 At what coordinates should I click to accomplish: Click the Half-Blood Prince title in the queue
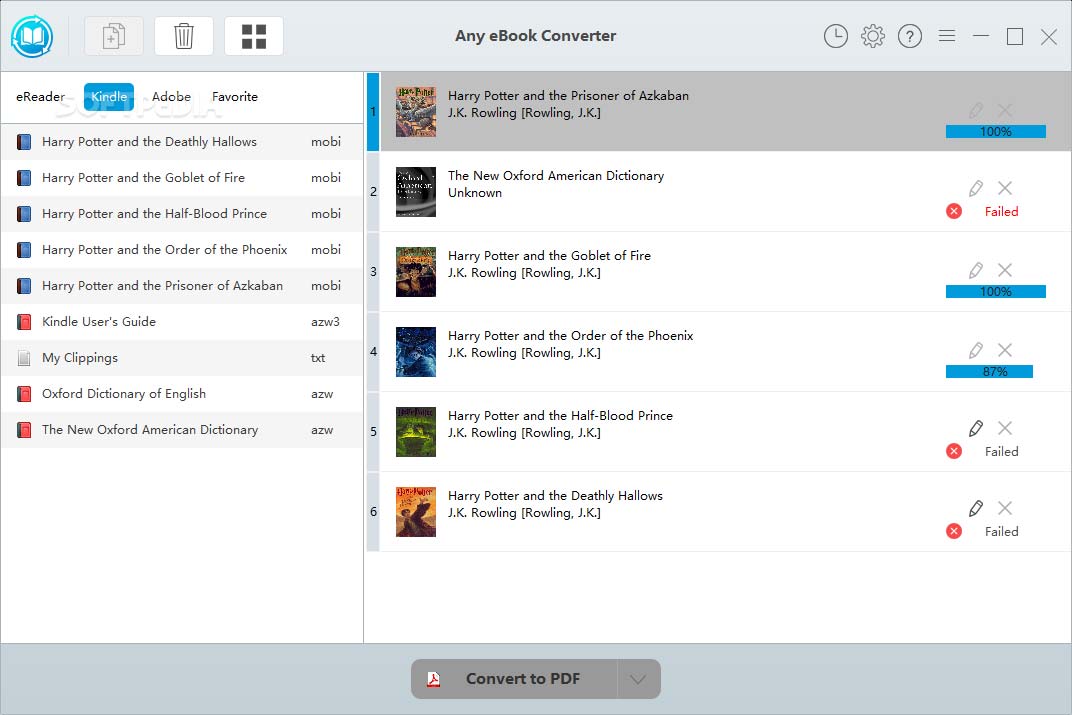[x=560, y=416]
